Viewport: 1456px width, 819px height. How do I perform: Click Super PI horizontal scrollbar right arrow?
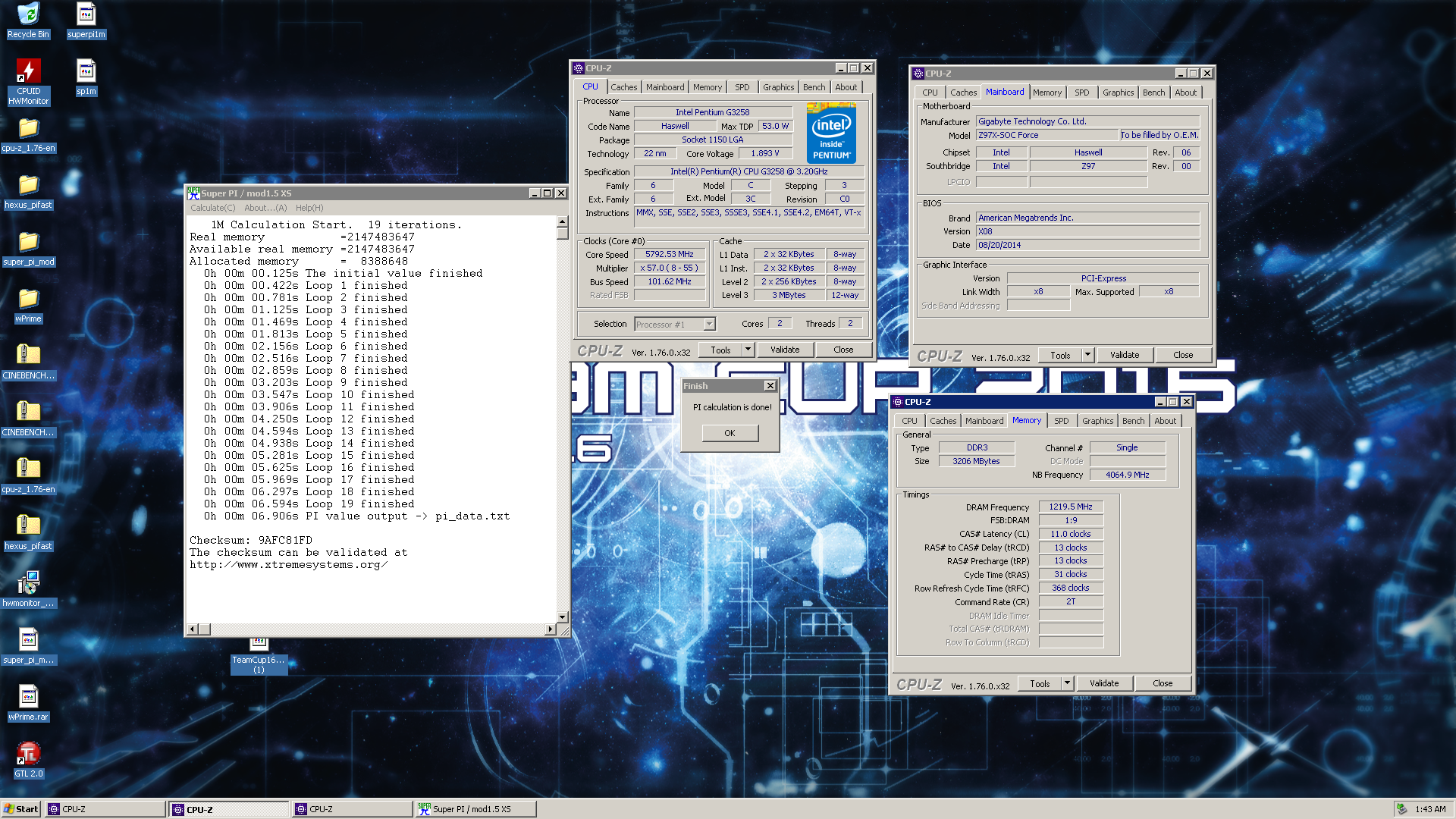[x=551, y=629]
